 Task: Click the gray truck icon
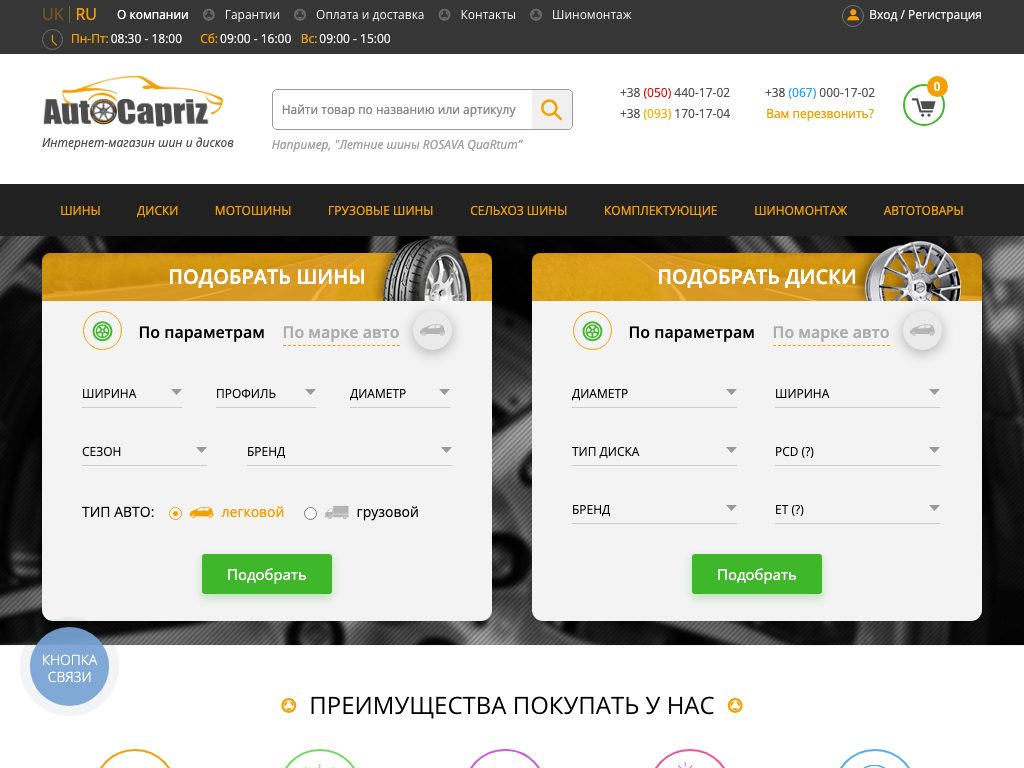[x=337, y=513]
